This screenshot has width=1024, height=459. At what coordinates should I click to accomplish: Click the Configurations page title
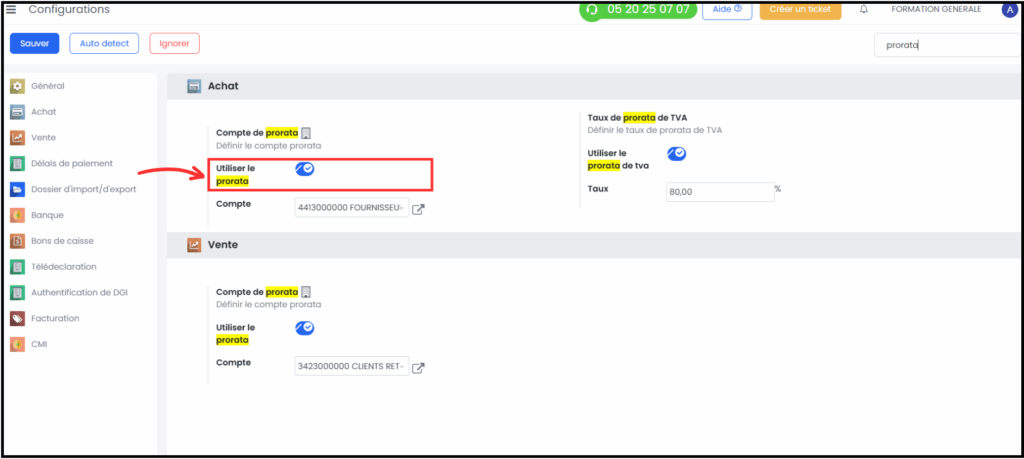coord(69,10)
